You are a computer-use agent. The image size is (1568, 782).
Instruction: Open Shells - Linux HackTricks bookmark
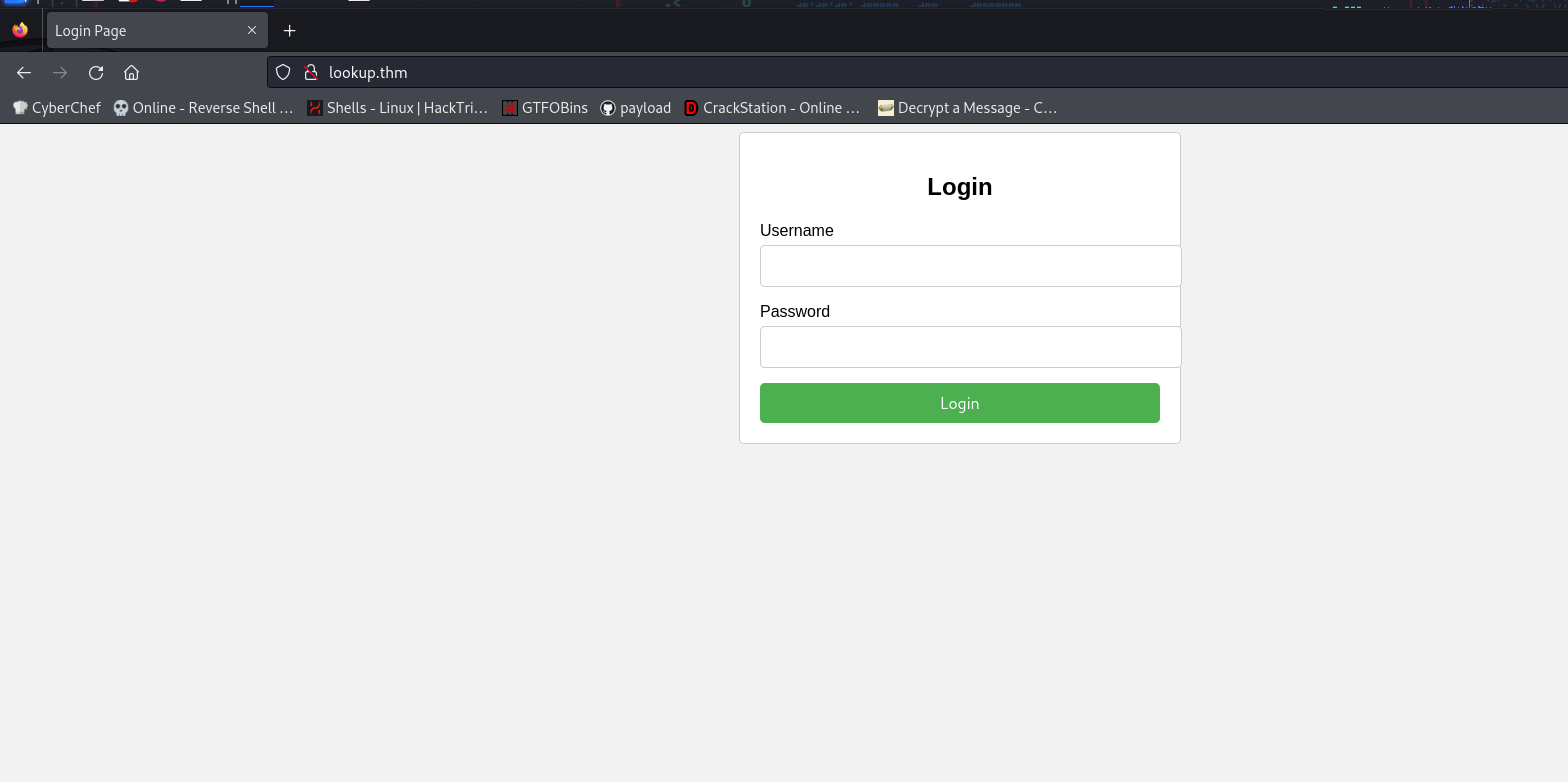point(397,108)
